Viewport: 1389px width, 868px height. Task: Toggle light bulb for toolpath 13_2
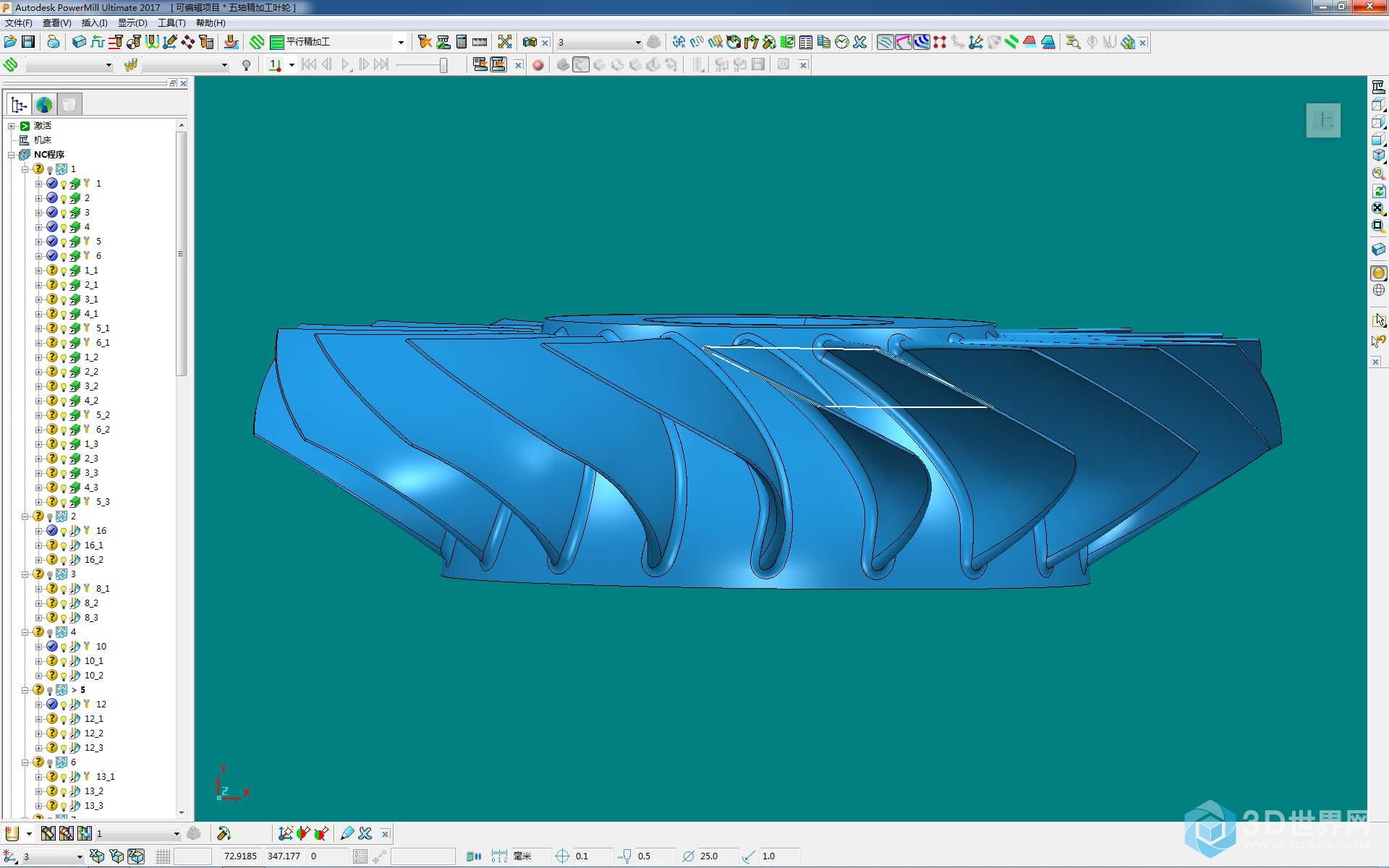pos(64,791)
